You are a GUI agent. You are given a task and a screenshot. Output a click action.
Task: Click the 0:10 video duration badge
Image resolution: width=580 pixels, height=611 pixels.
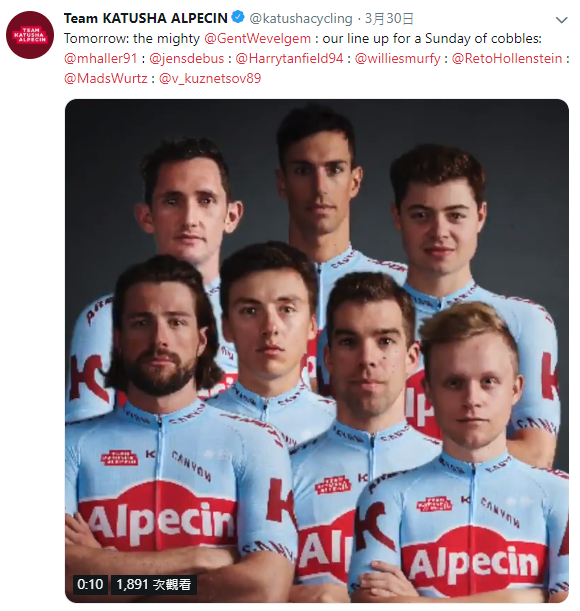pyautogui.click(x=90, y=584)
